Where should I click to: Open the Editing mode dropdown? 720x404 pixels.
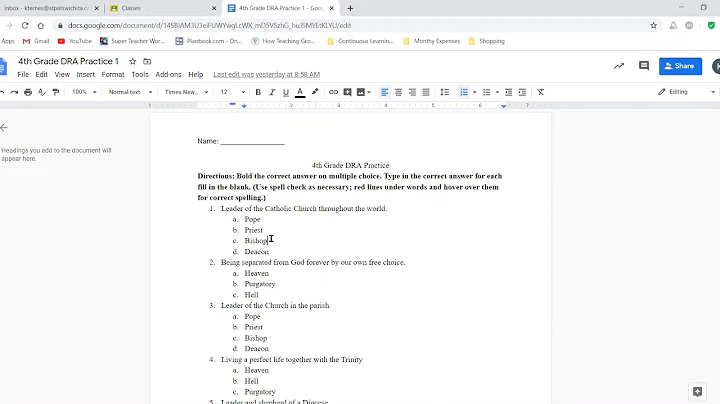pyautogui.click(x=686, y=92)
